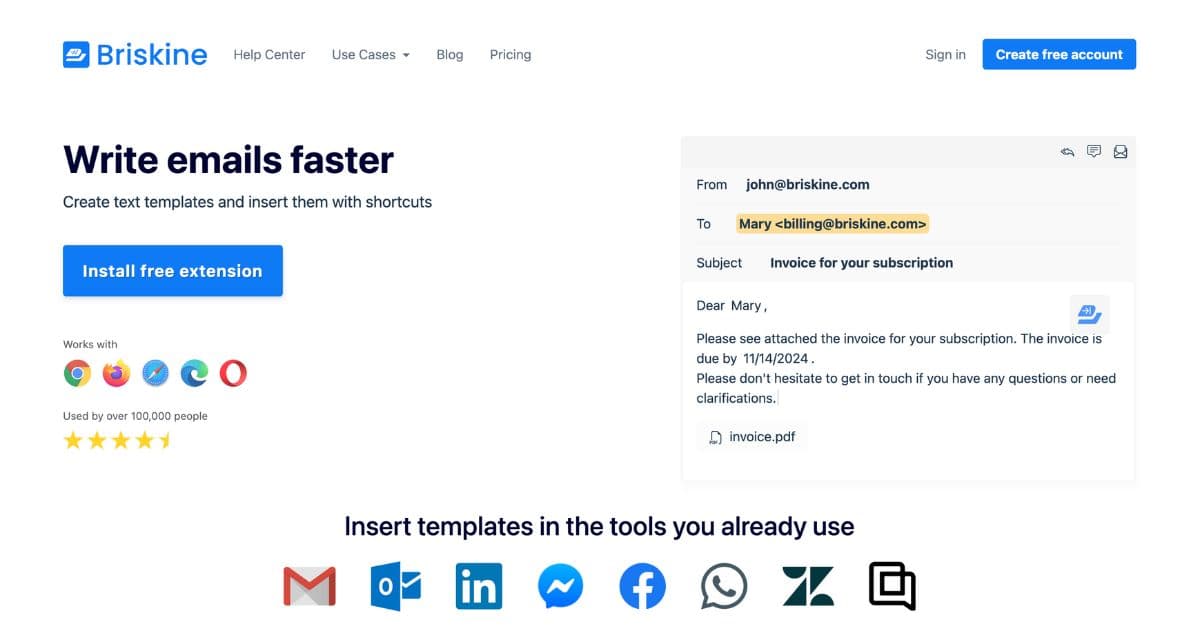Open the invoice.pdf attachment

coord(752,437)
